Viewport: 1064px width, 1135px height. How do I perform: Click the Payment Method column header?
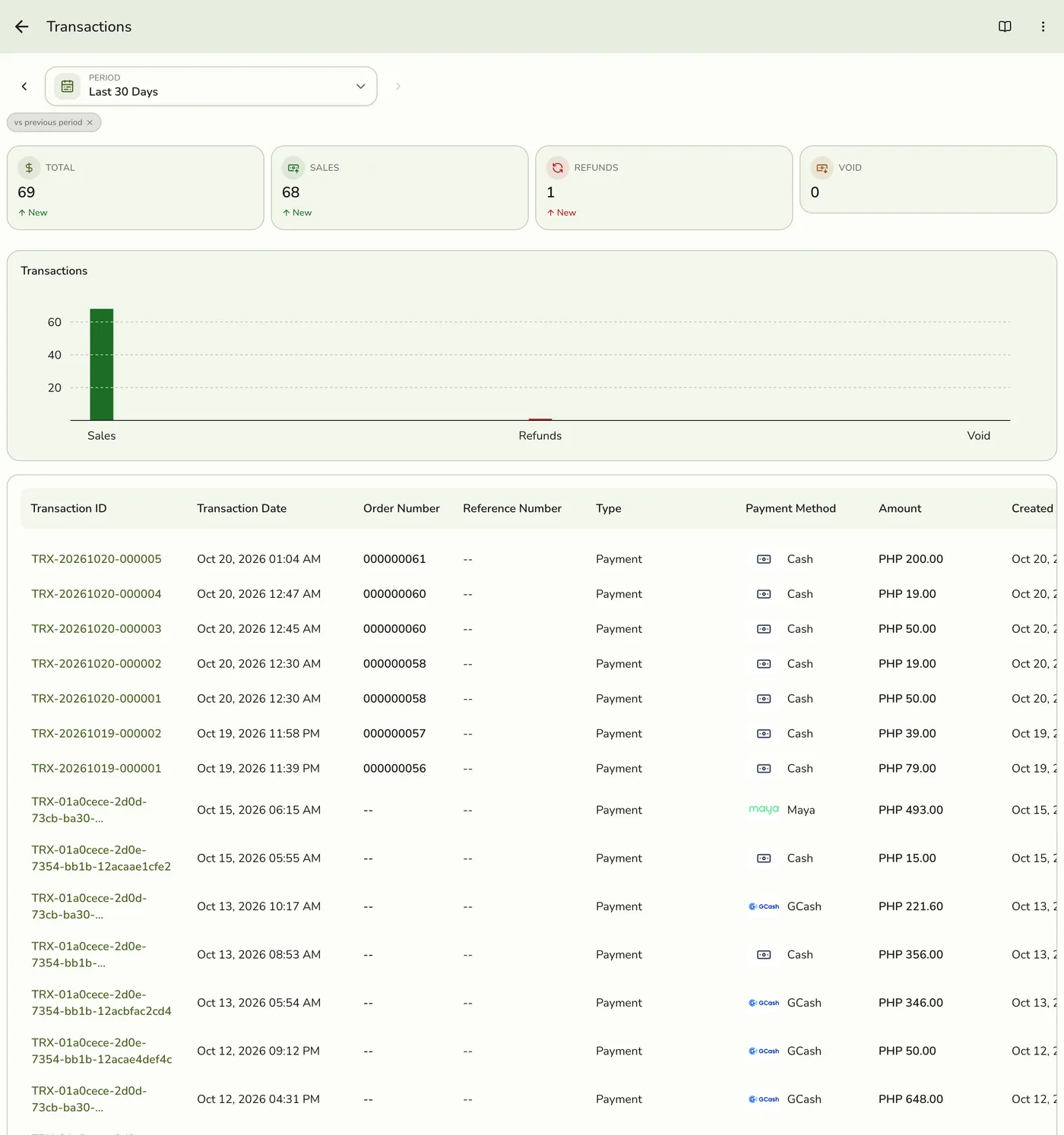(x=790, y=508)
